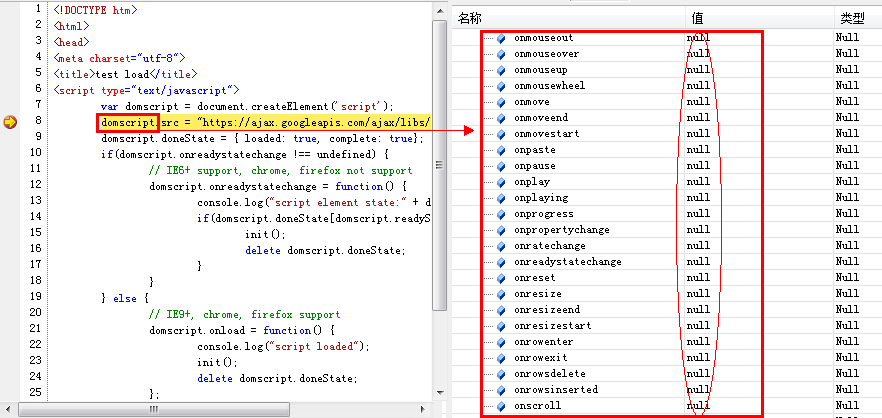Click the property icon beside onmoveend

point(502,118)
